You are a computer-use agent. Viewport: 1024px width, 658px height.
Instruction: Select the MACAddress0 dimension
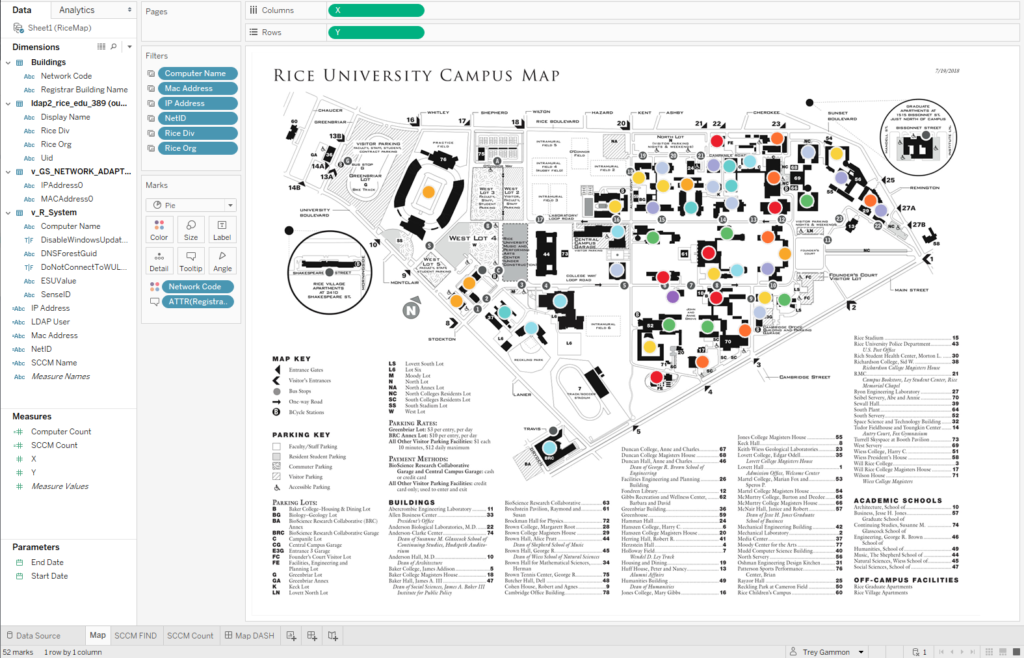pyautogui.click(x=67, y=199)
